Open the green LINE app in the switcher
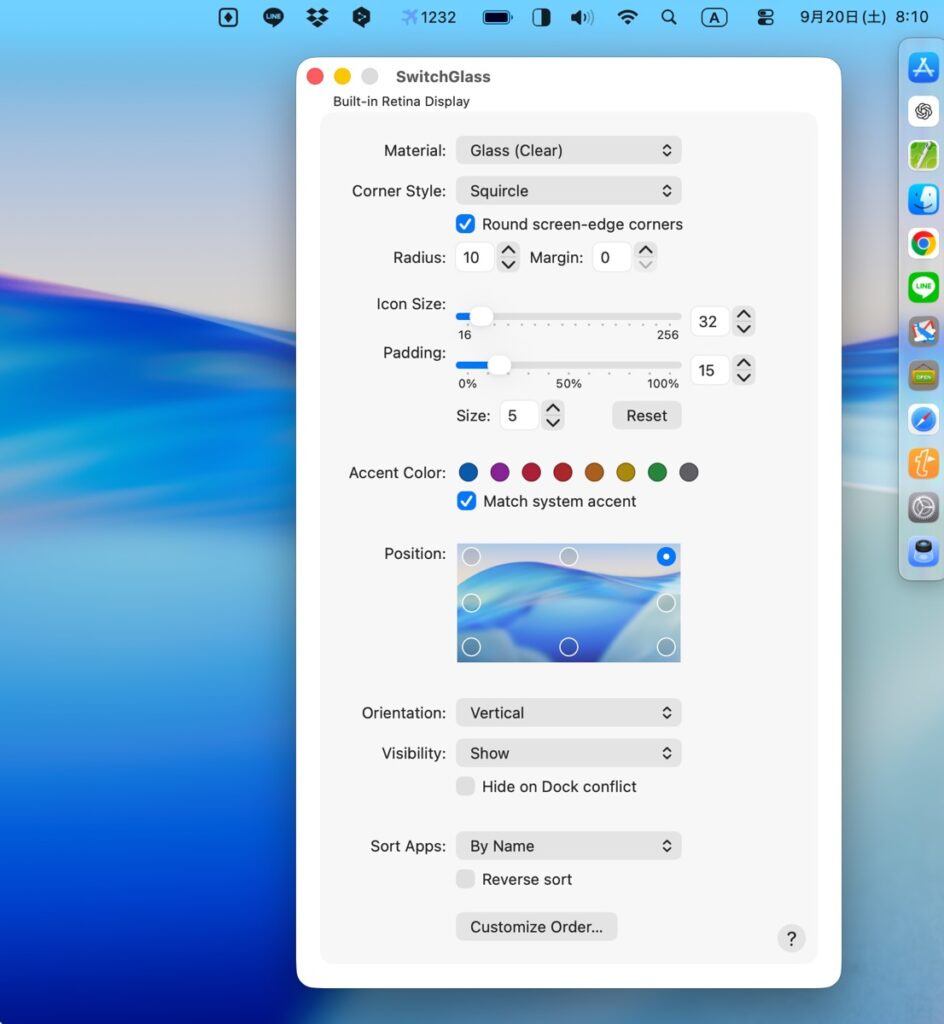Viewport: 944px width, 1024px height. tap(922, 287)
